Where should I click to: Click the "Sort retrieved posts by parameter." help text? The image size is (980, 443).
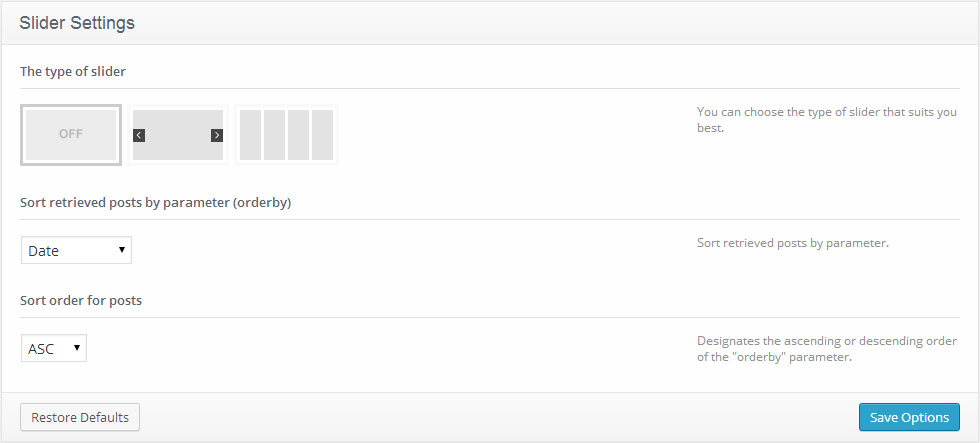click(x=792, y=243)
